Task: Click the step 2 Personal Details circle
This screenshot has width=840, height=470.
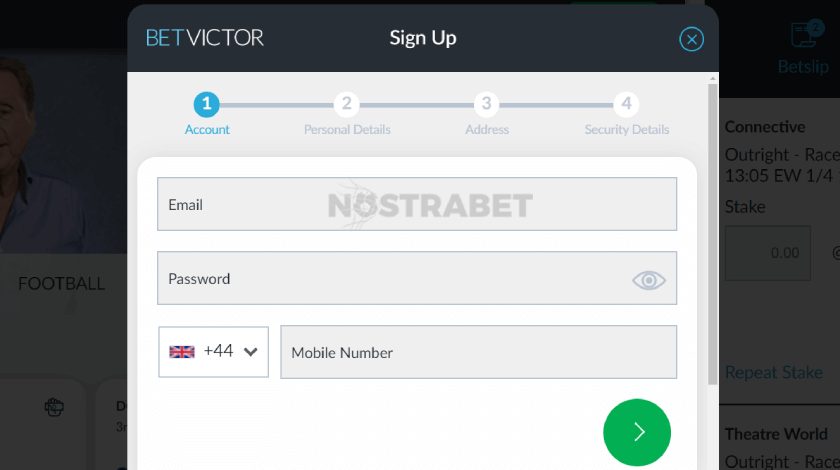Action: tap(346, 103)
